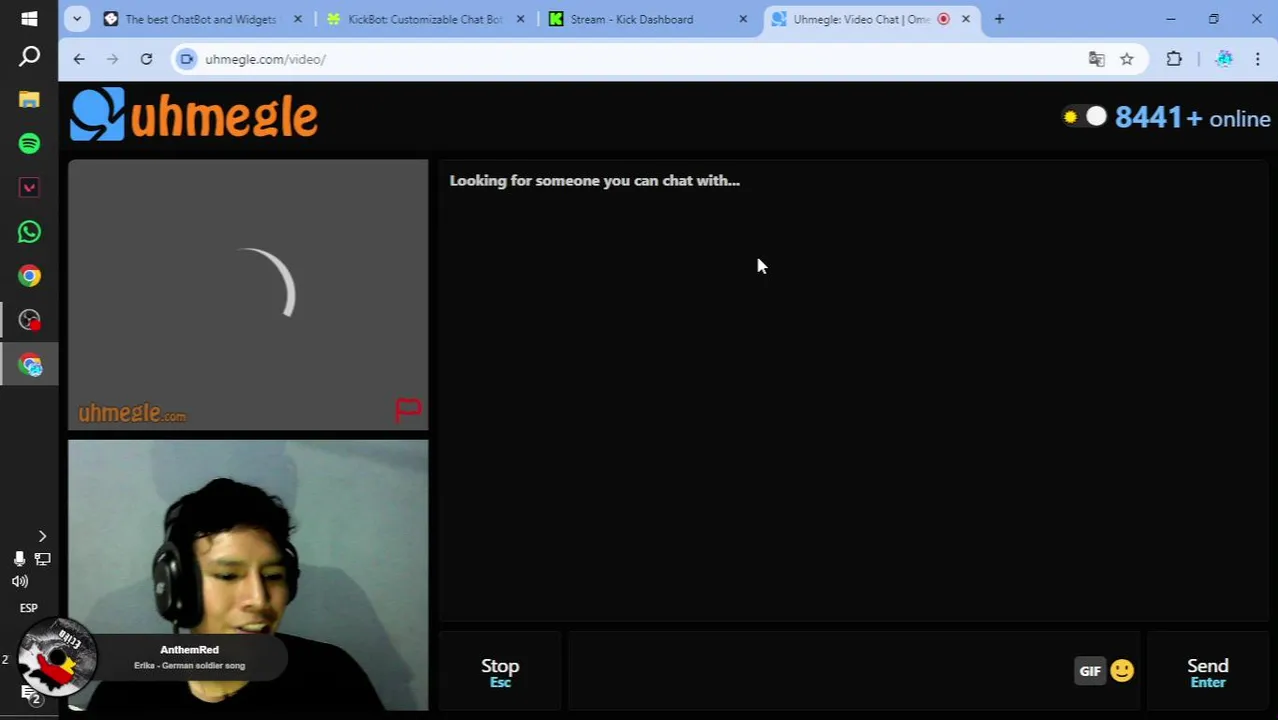Click the red report flag on stranger video

408,409
